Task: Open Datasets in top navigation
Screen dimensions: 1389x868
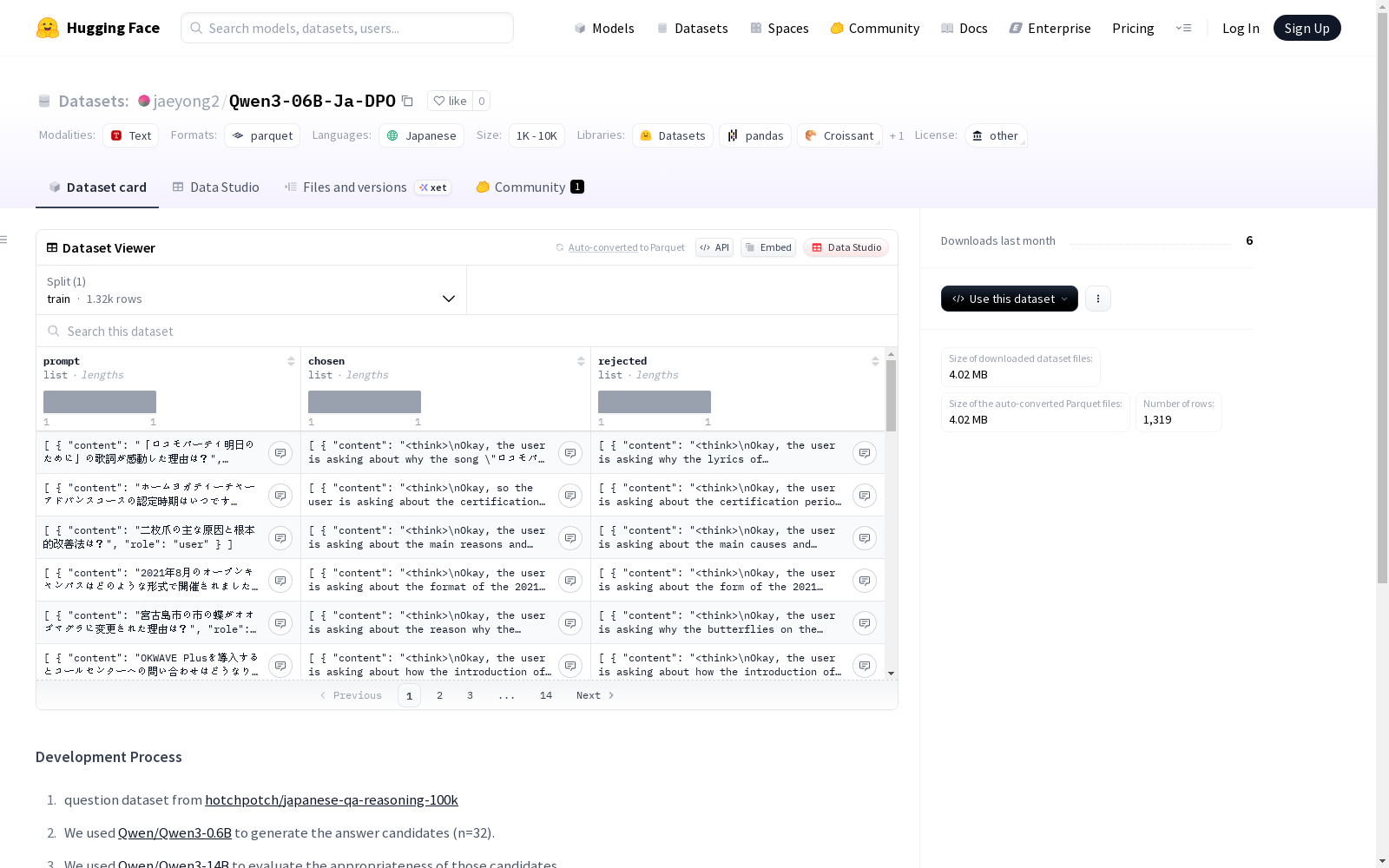Action: (692, 28)
